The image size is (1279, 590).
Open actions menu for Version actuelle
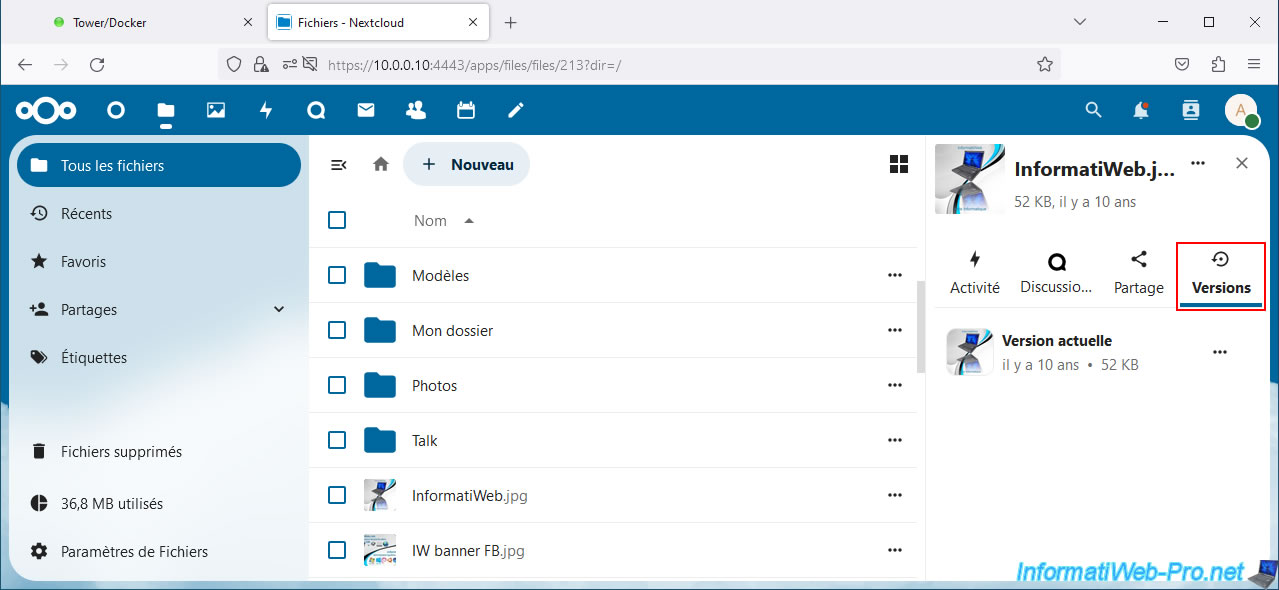click(1219, 352)
